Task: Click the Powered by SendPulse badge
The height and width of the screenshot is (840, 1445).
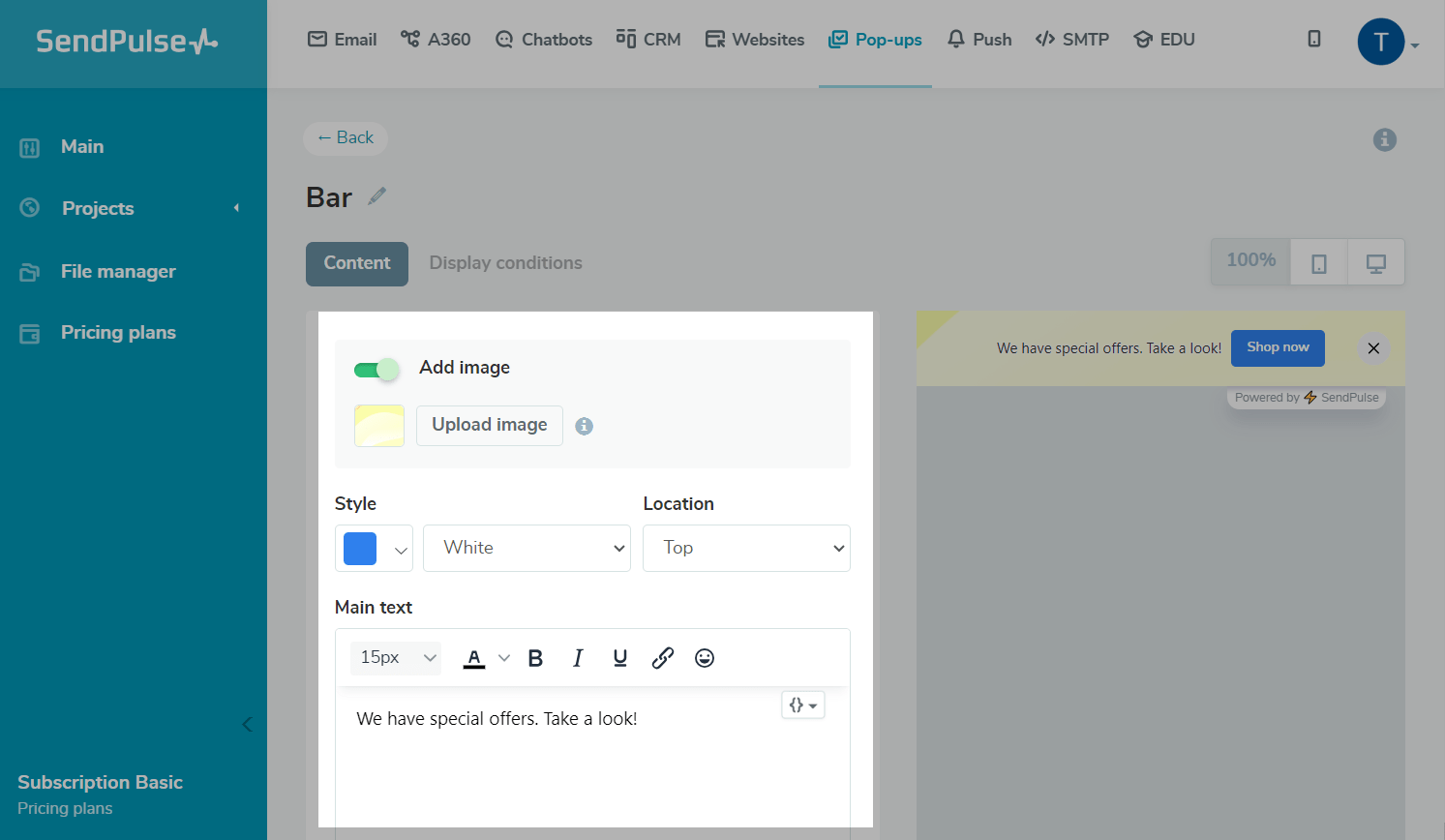Action: (1307, 398)
